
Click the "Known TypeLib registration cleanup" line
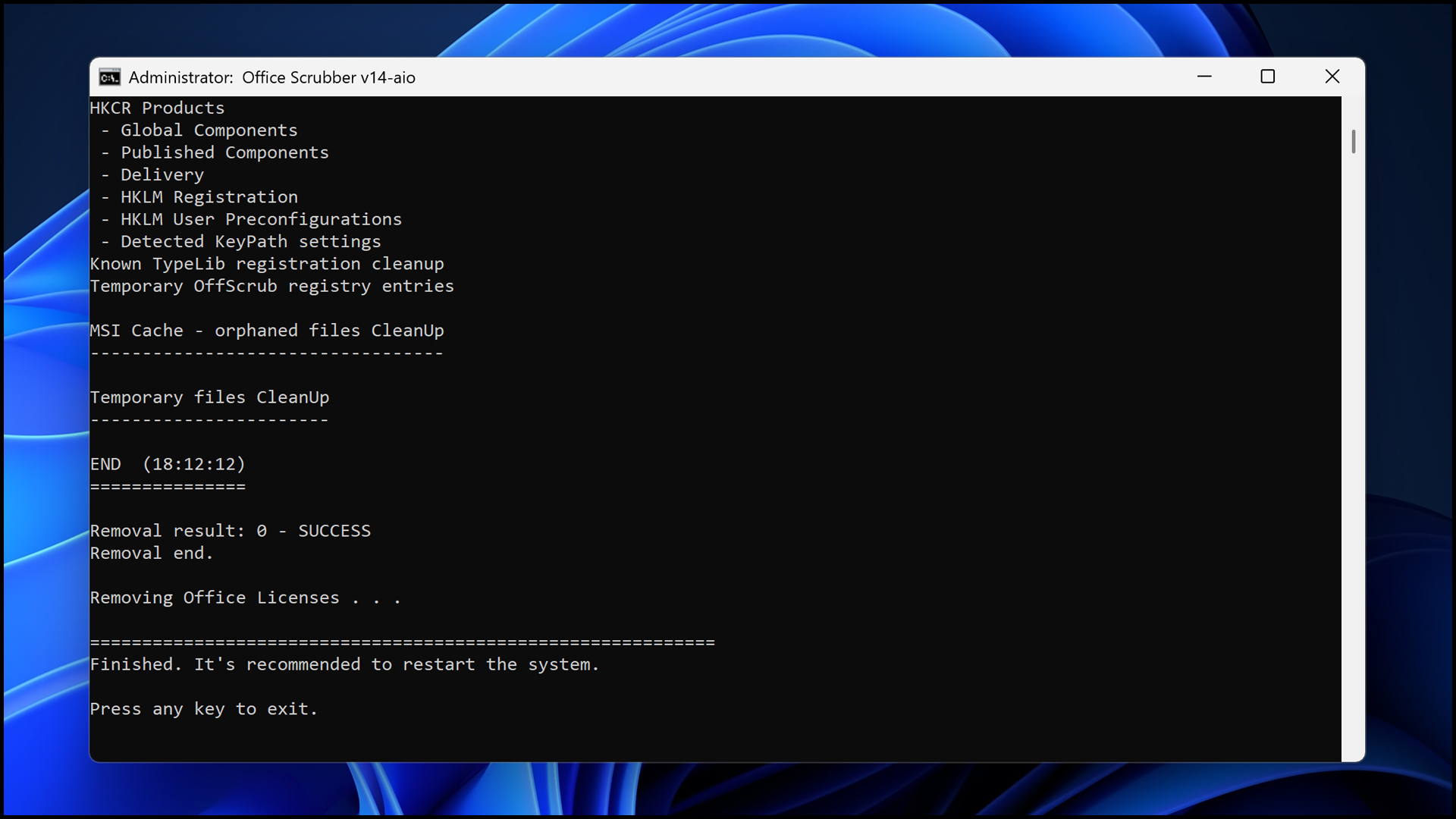(267, 264)
